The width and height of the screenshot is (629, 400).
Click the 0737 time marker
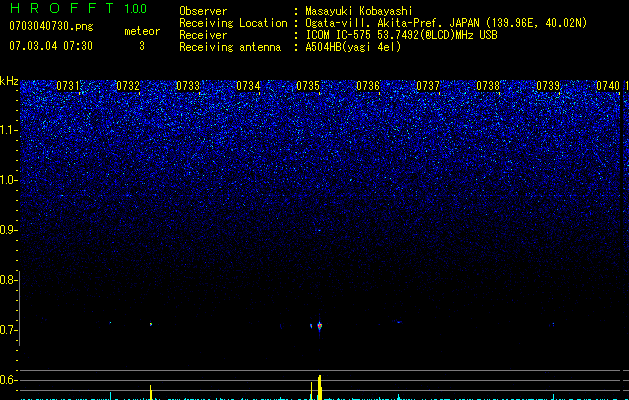pos(428,86)
